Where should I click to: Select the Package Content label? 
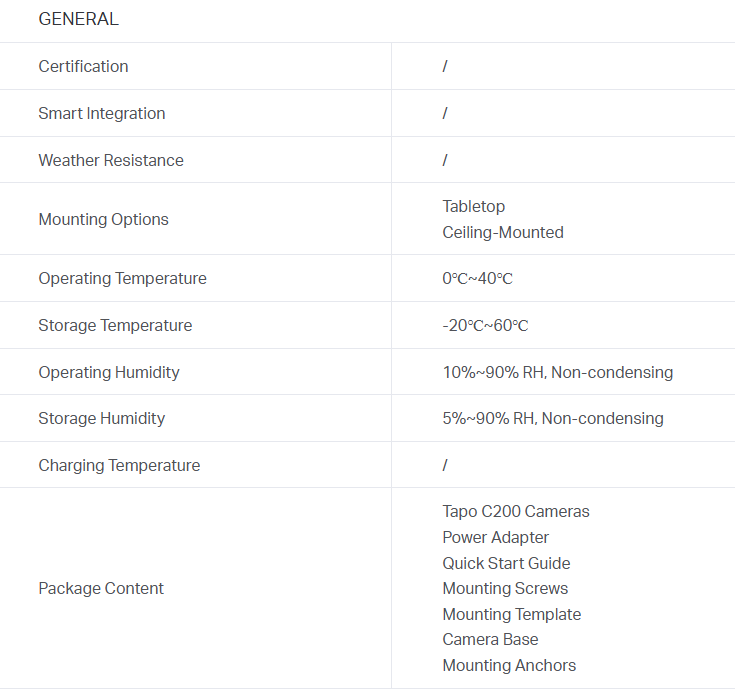101,588
